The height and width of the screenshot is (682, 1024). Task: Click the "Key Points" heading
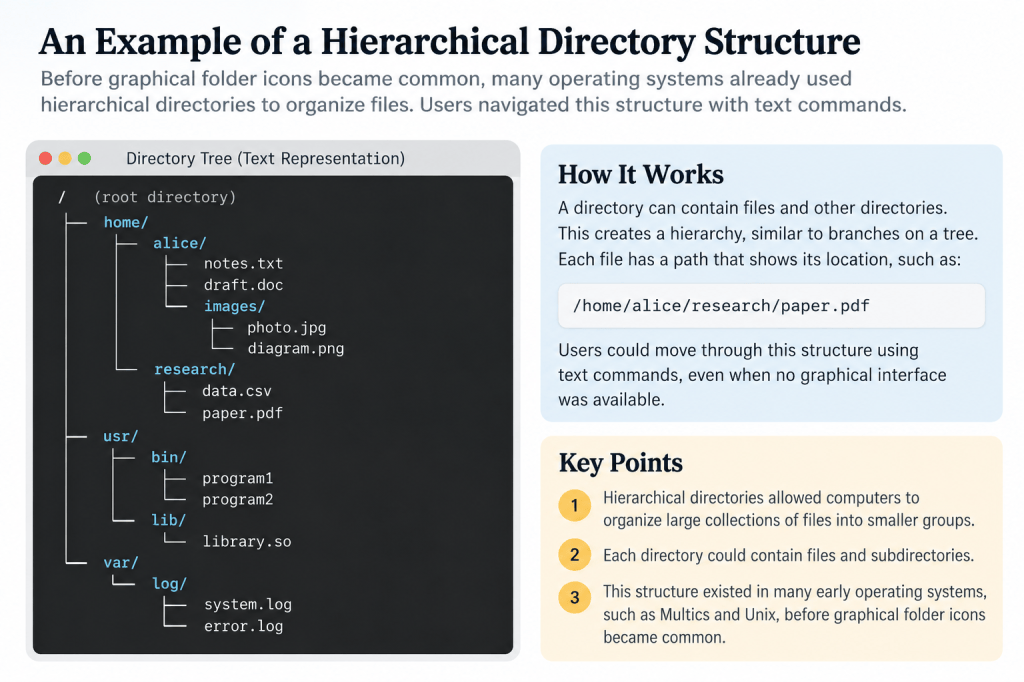click(620, 463)
